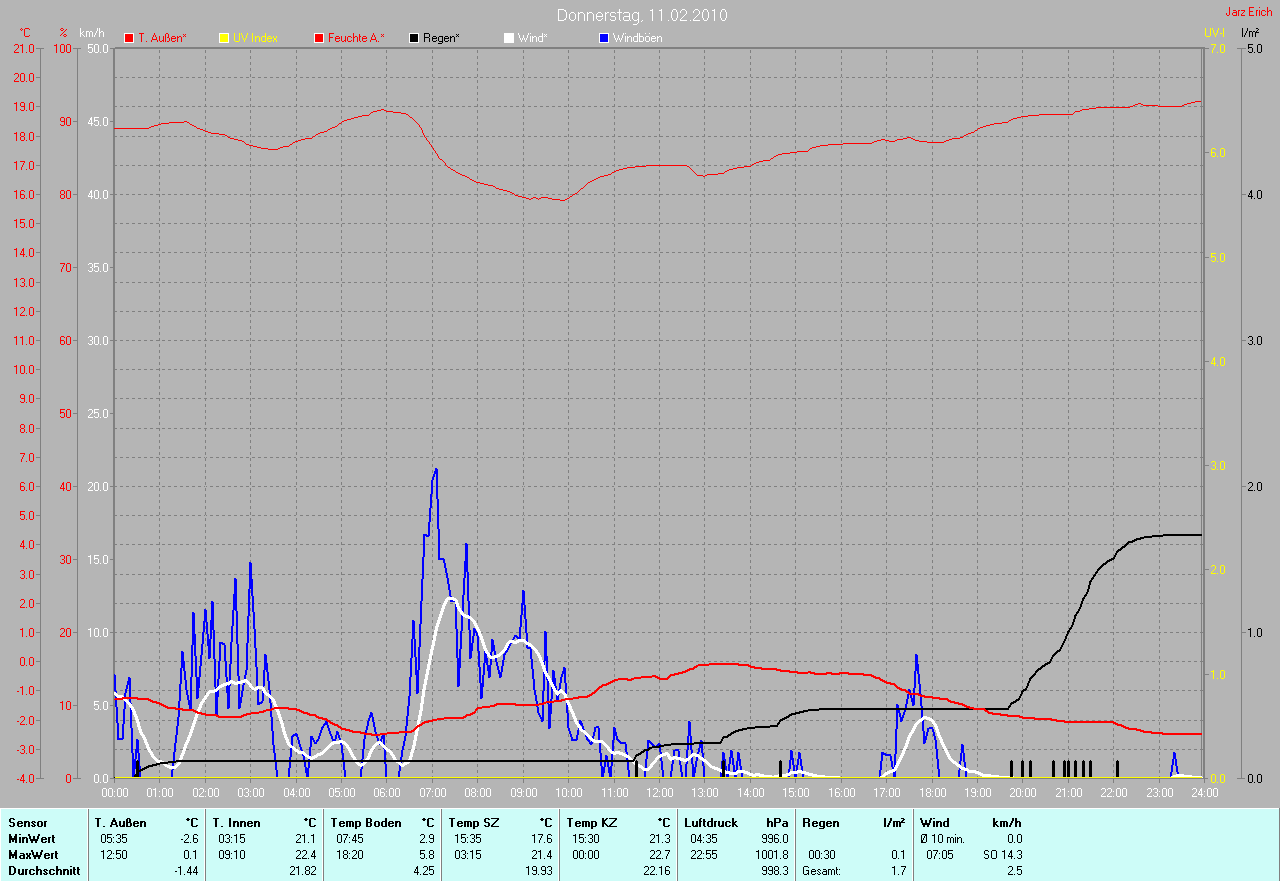This screenshot has height=881, width=1280.
Task: Click the Jarz Erich author label
Action: tap(1249, 12)
